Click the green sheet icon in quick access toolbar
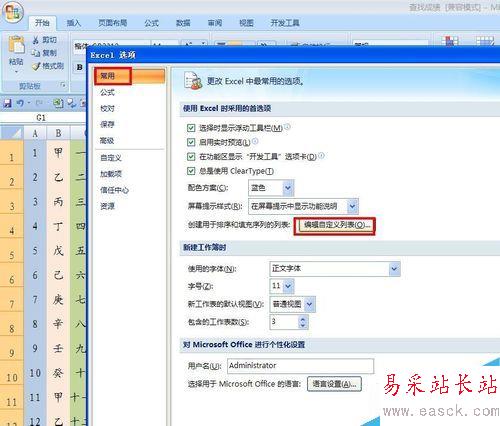 [x=58, y=103]
